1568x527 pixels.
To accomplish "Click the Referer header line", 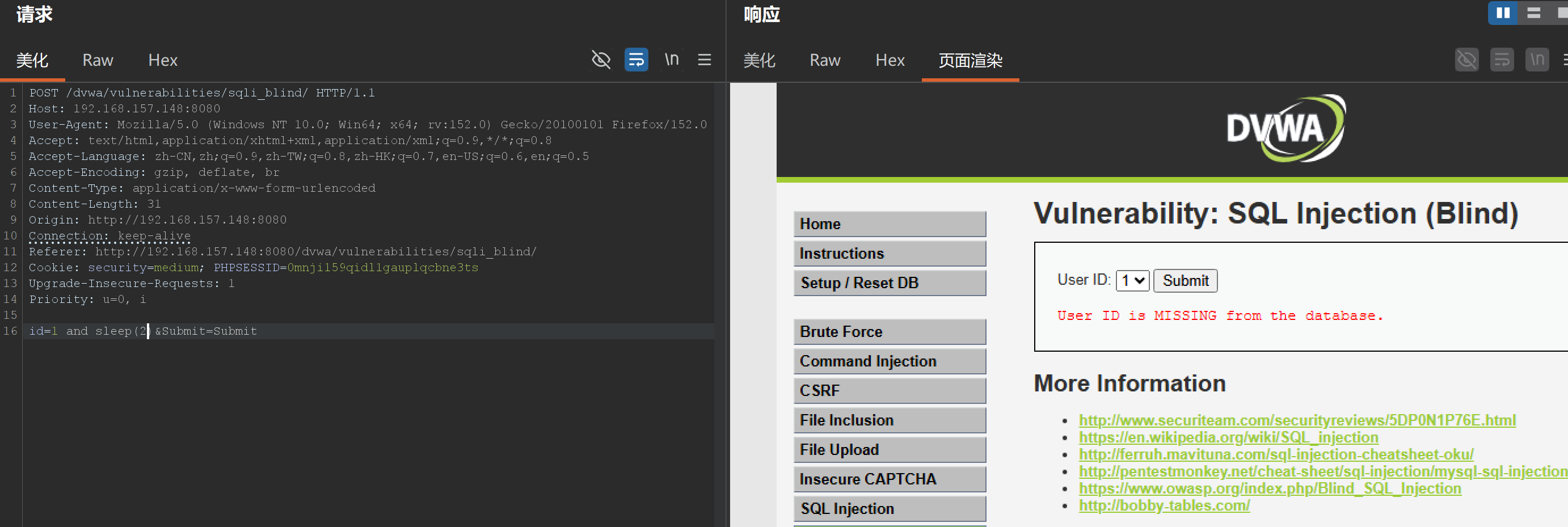I will click(283, 251).
